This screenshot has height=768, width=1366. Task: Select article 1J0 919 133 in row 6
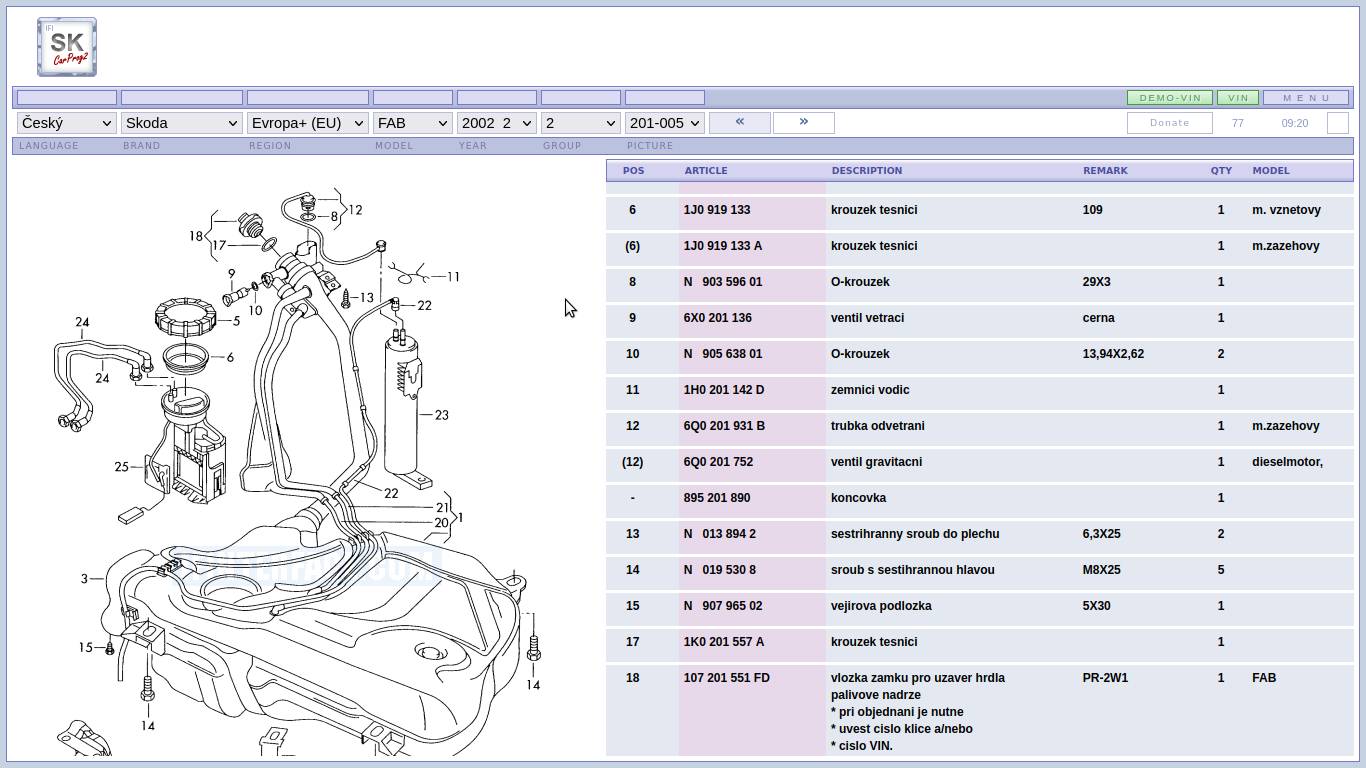tap(717, 210)
